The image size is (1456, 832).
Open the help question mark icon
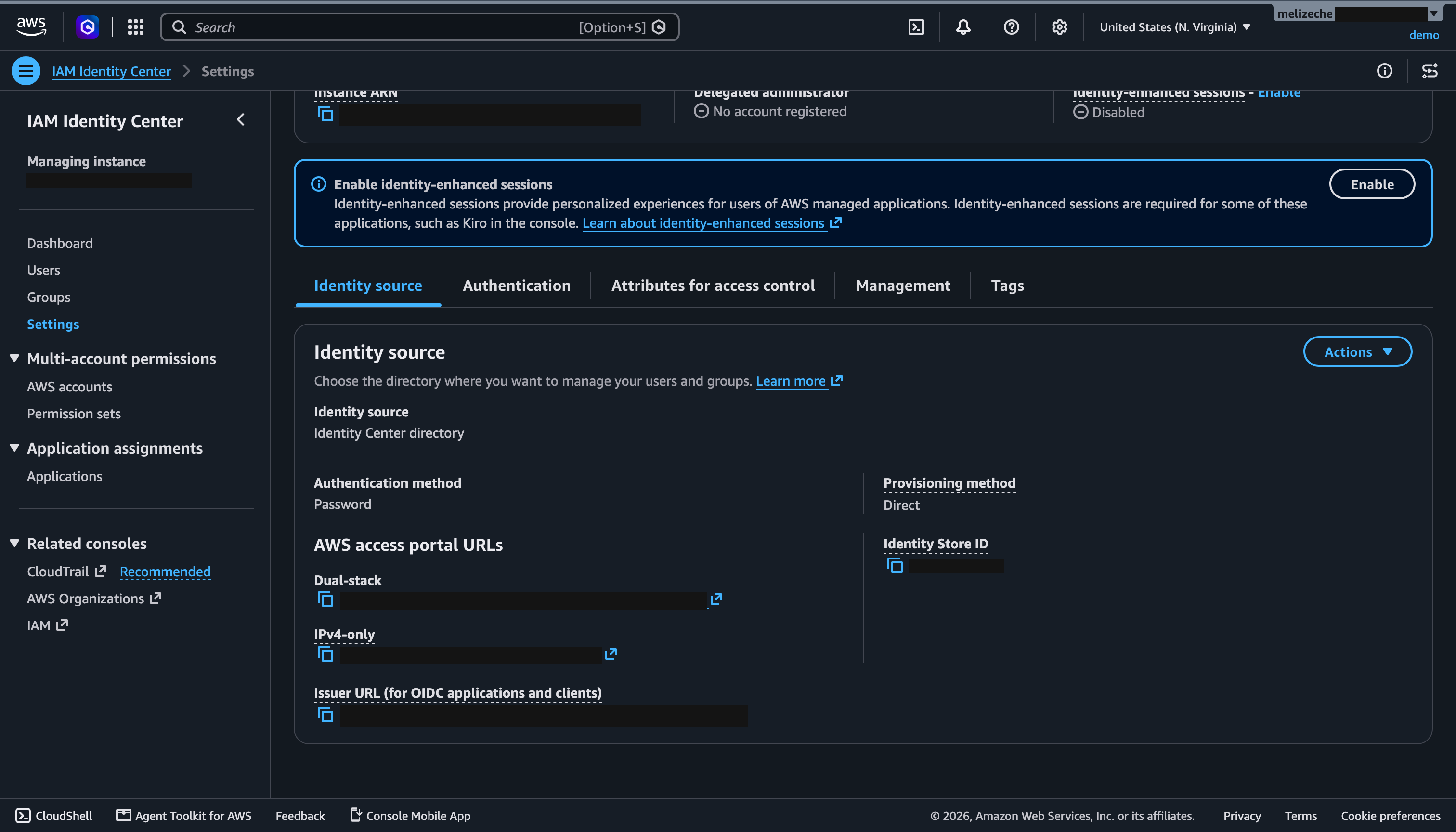tap(1012, 27)
